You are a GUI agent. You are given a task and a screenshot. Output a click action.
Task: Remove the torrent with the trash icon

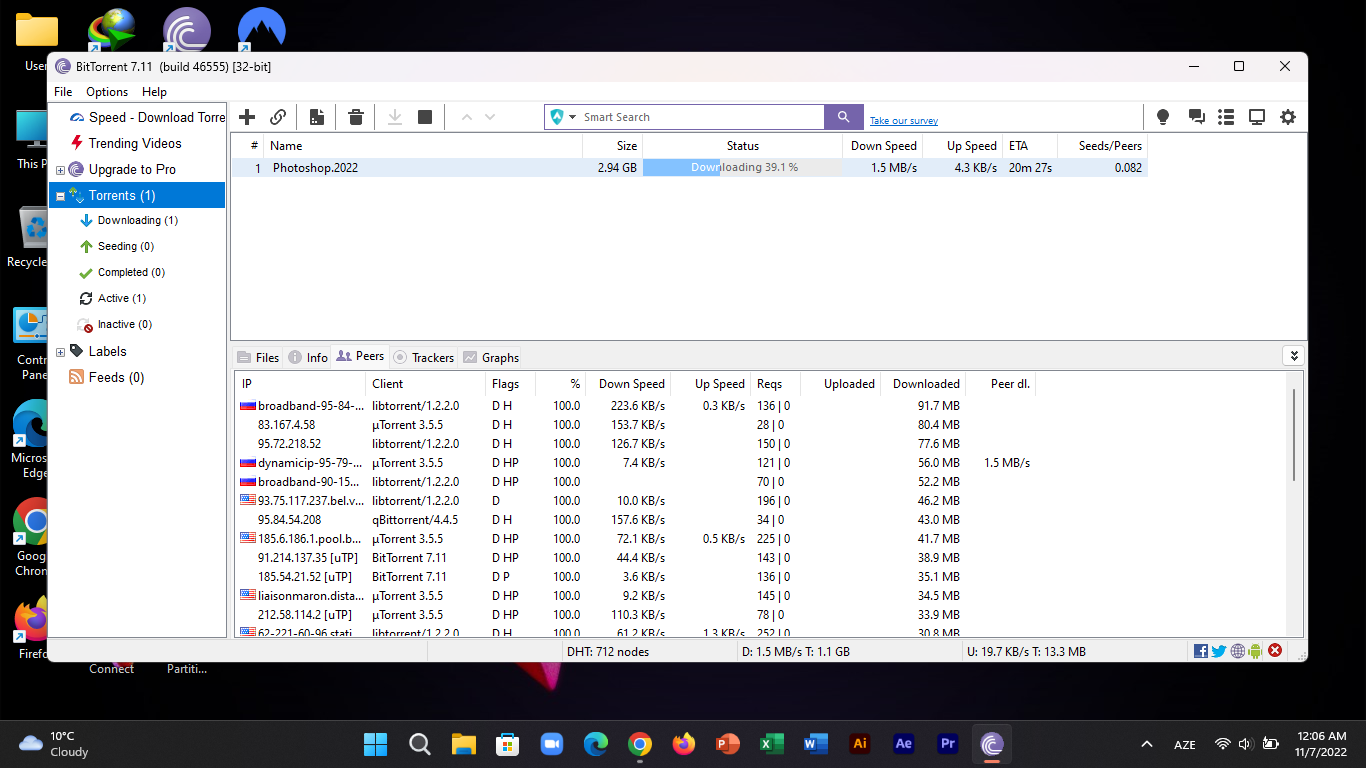coord(355,117)
